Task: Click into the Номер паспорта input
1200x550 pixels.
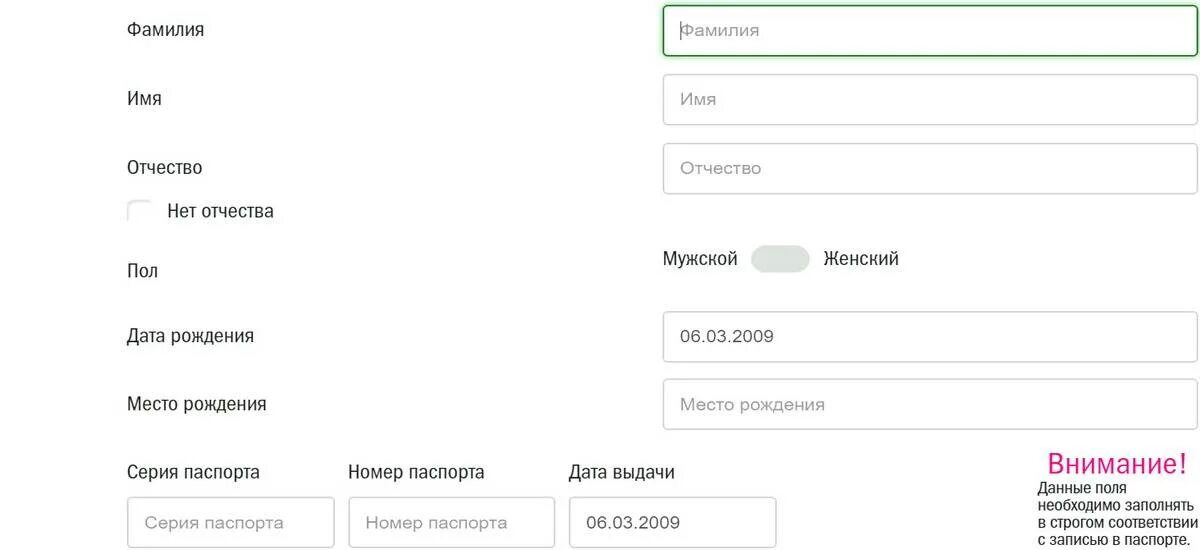Action: pos(451,522)
